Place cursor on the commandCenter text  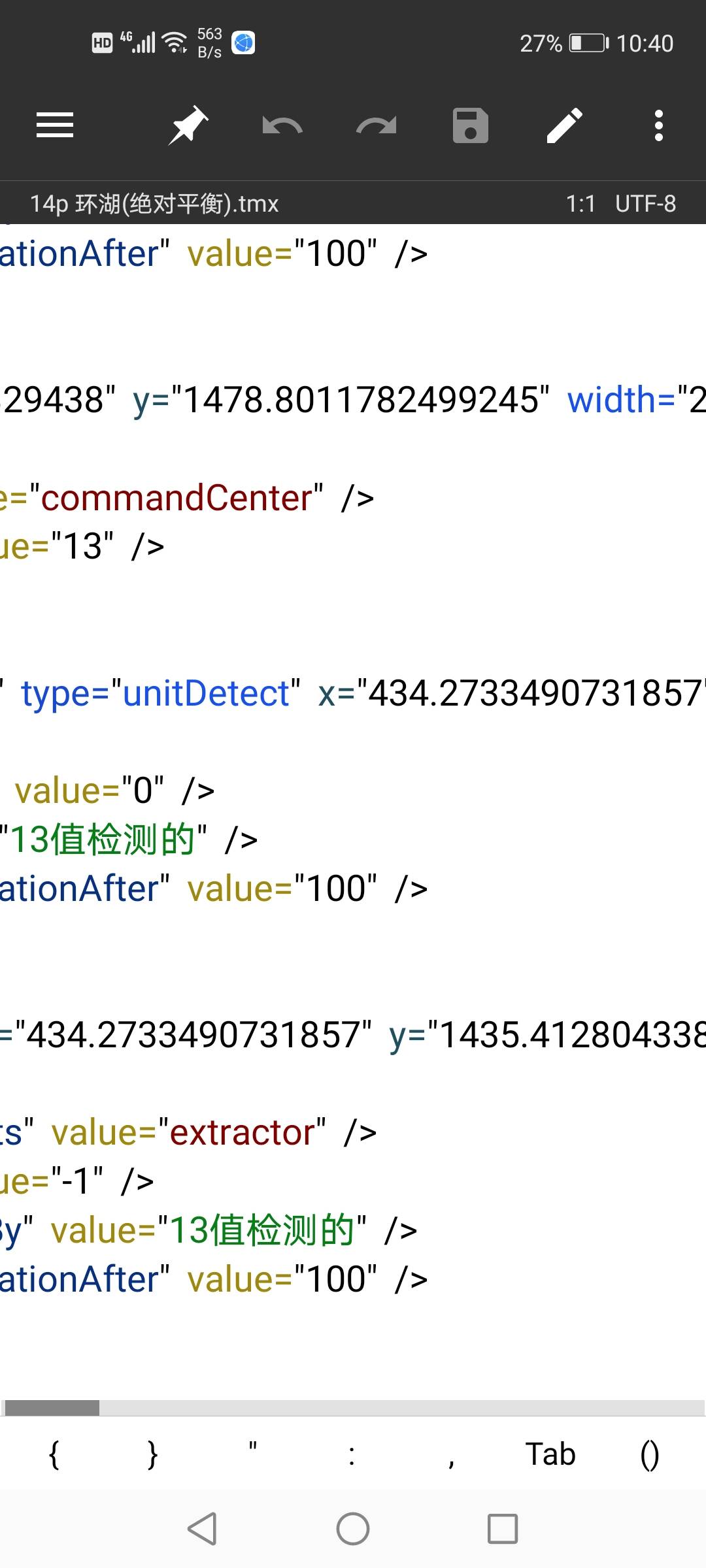pyautogui.click(x=176, y=498)
